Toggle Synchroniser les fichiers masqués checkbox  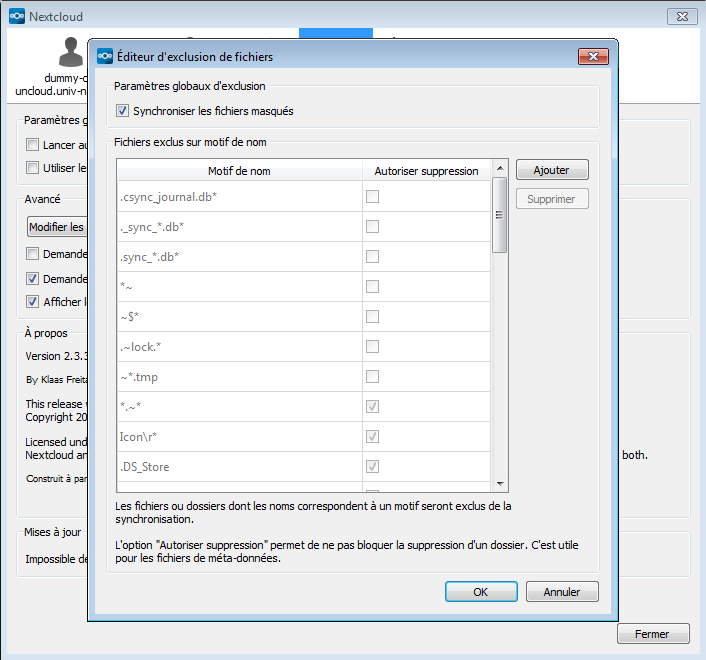point(124,111)
